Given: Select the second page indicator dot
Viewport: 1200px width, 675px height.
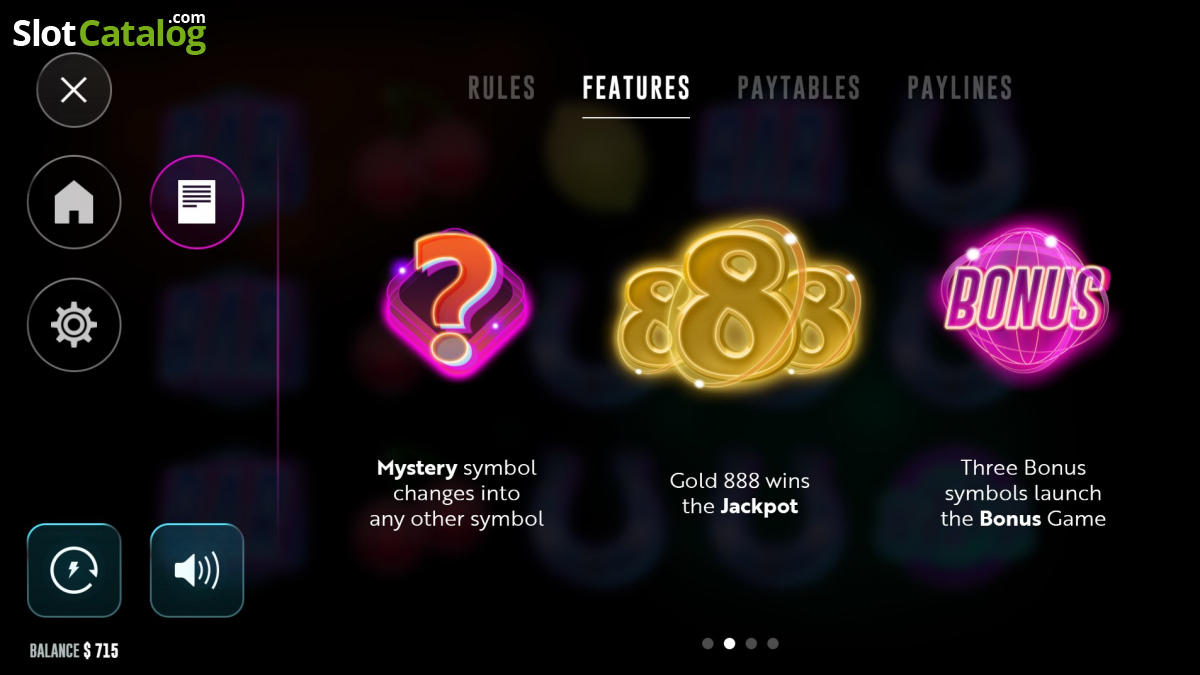Looking at the screenshot, I should 729,644.
